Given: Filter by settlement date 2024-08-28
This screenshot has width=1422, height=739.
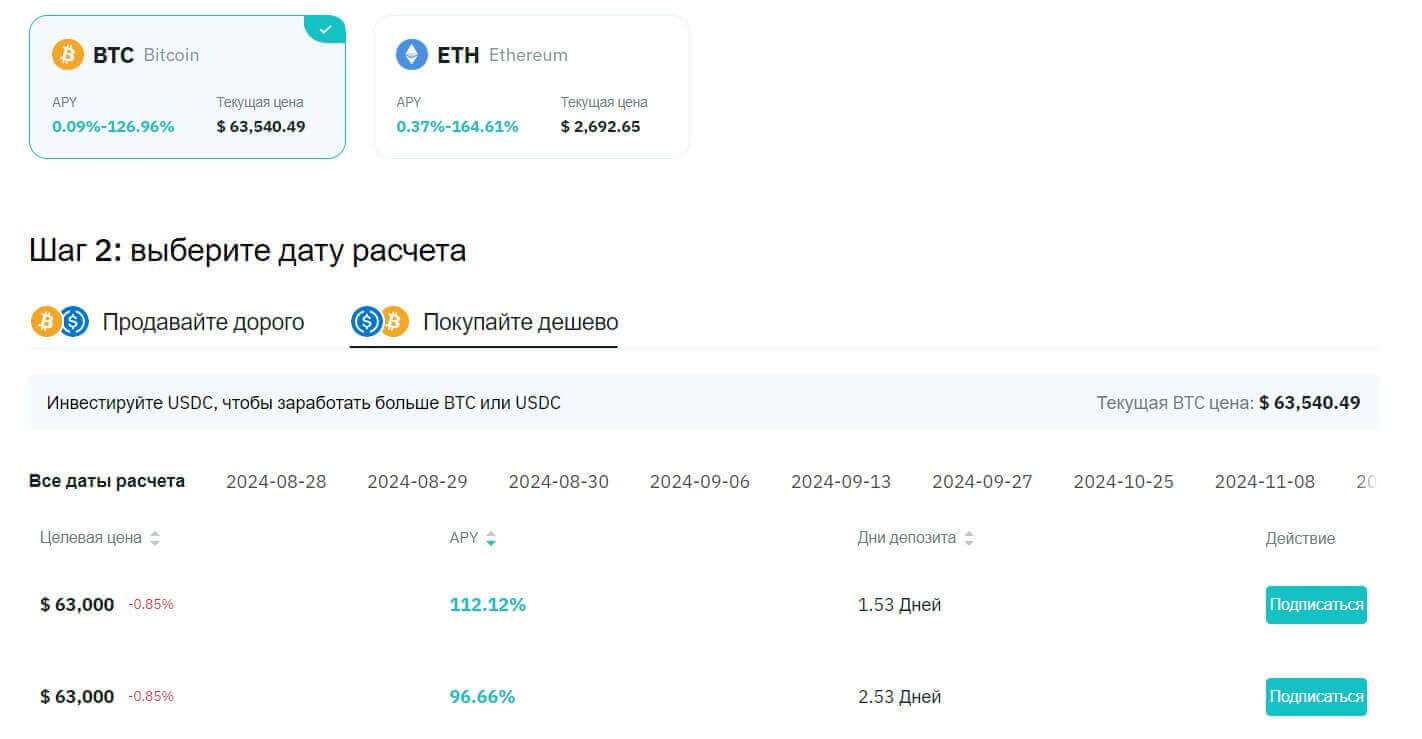Looking at the screenshot, I should click(276, 482).
